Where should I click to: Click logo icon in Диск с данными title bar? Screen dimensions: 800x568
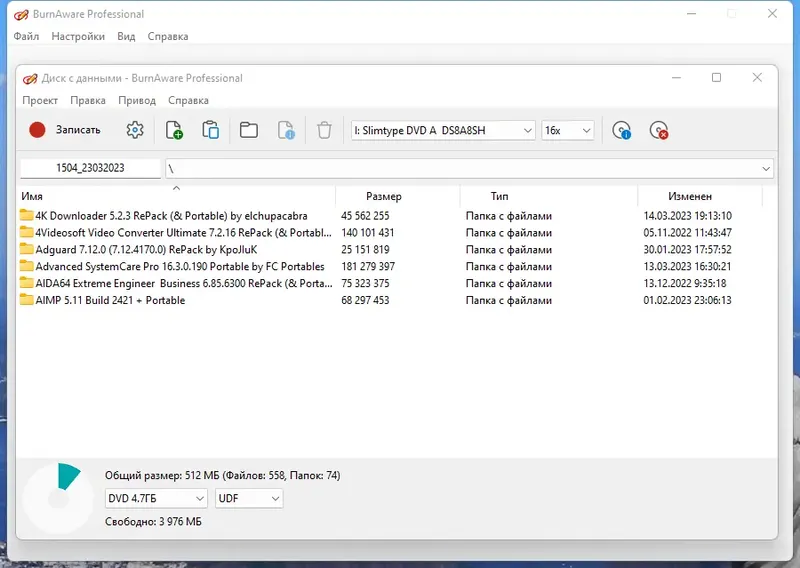pyautogui.click(x=30, y=78)
